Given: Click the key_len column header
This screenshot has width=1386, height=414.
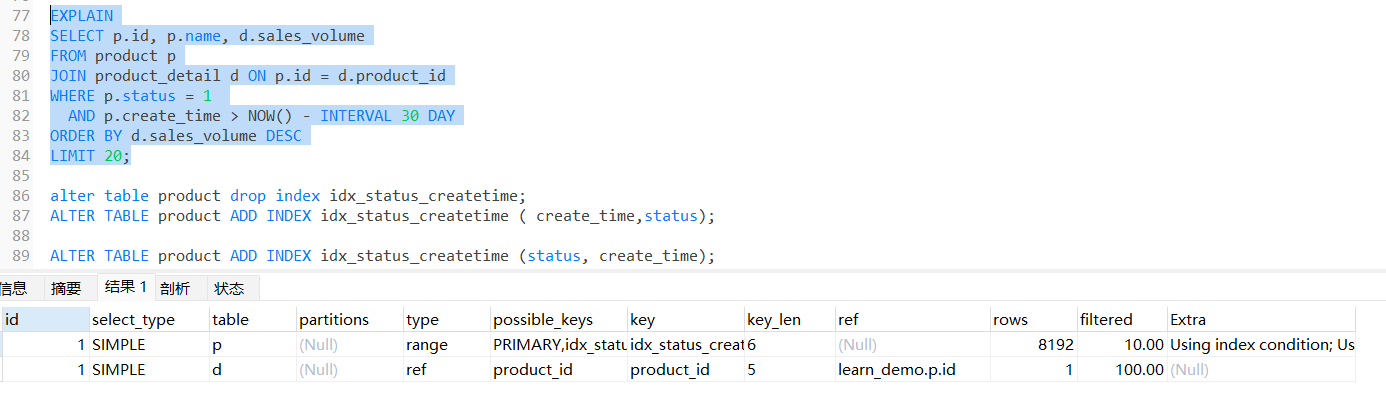Looking at the screenshot, I should [789, 320].
